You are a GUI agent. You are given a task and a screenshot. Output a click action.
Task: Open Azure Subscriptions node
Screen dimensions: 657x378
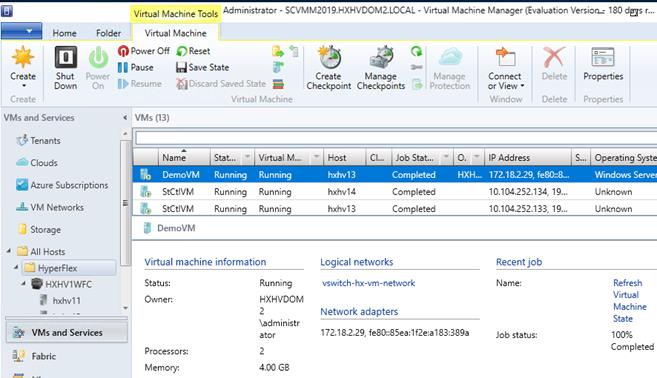(x=69, y=185)
